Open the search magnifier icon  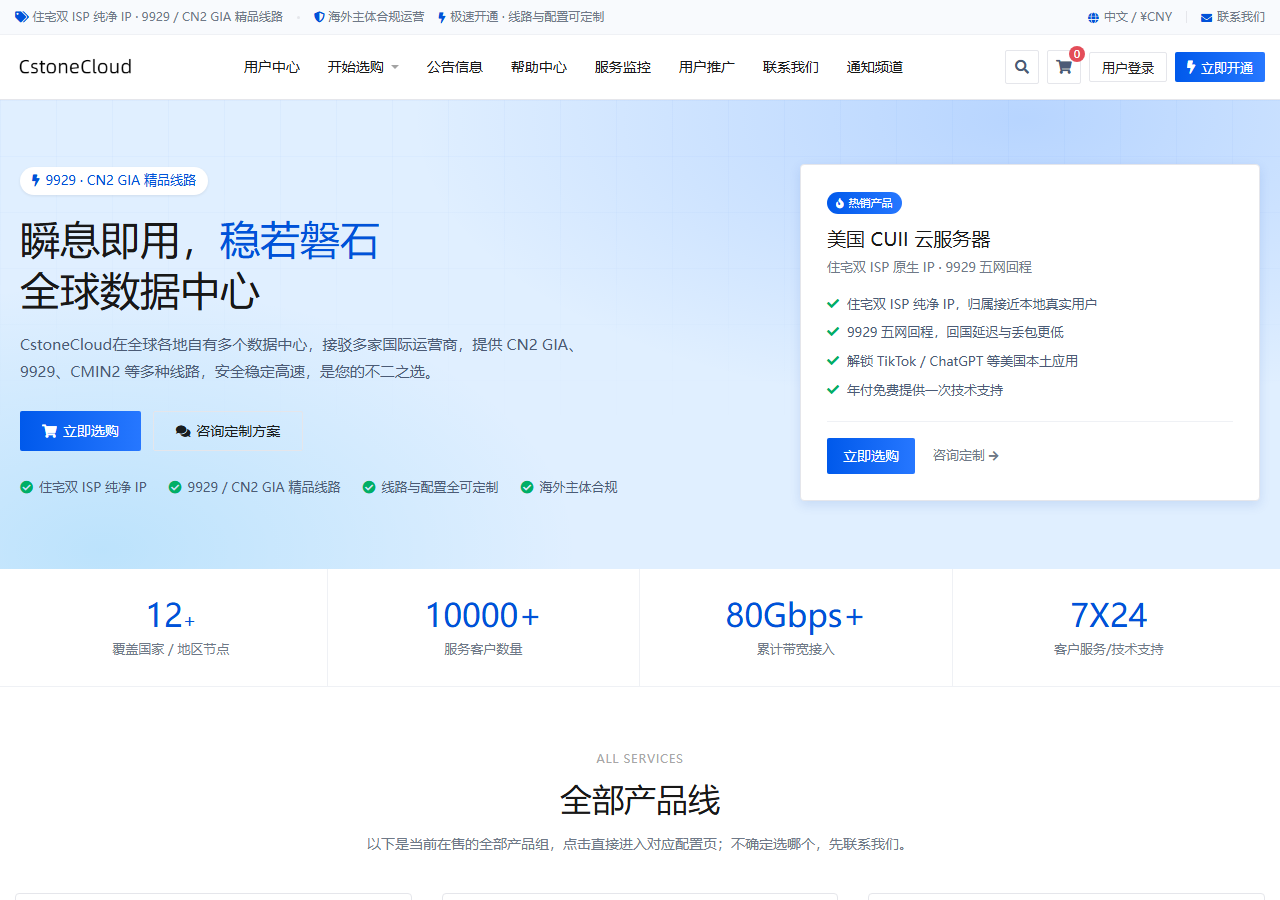[x=1021, y=67]
